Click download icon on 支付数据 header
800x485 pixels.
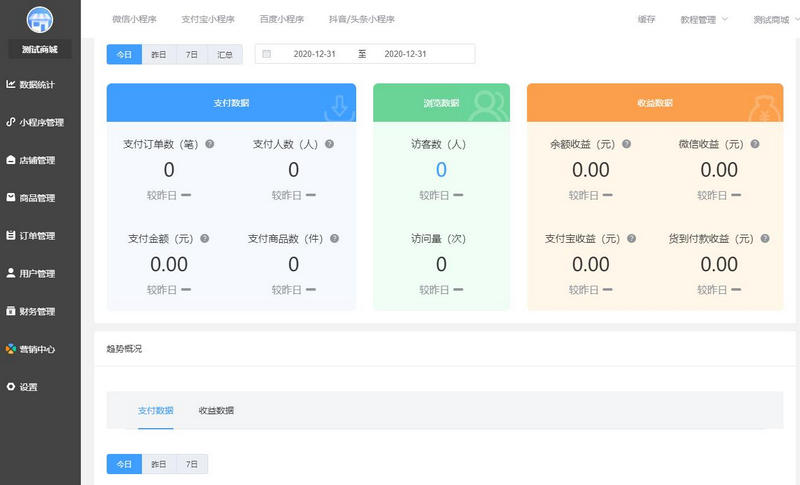(339, 108)
